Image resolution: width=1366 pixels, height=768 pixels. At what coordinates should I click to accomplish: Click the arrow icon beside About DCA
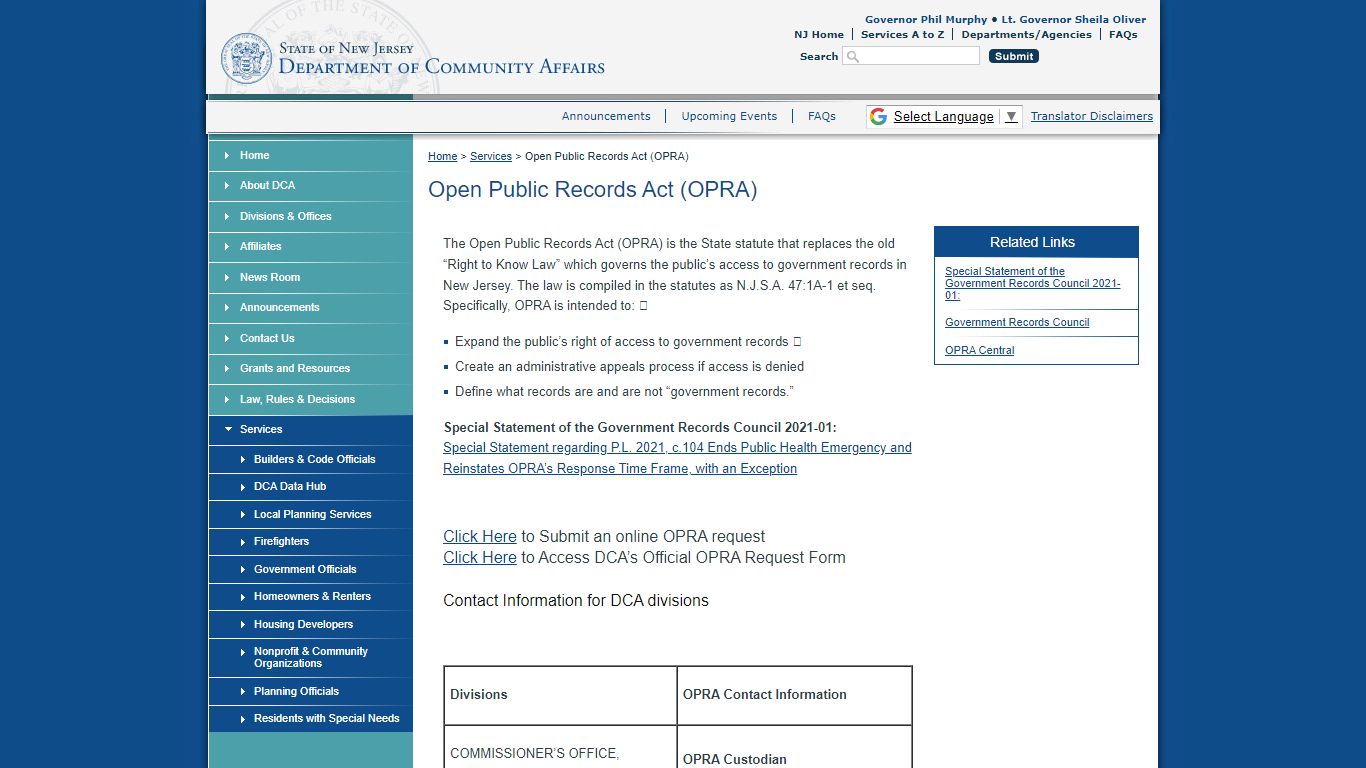coord(227,185)
